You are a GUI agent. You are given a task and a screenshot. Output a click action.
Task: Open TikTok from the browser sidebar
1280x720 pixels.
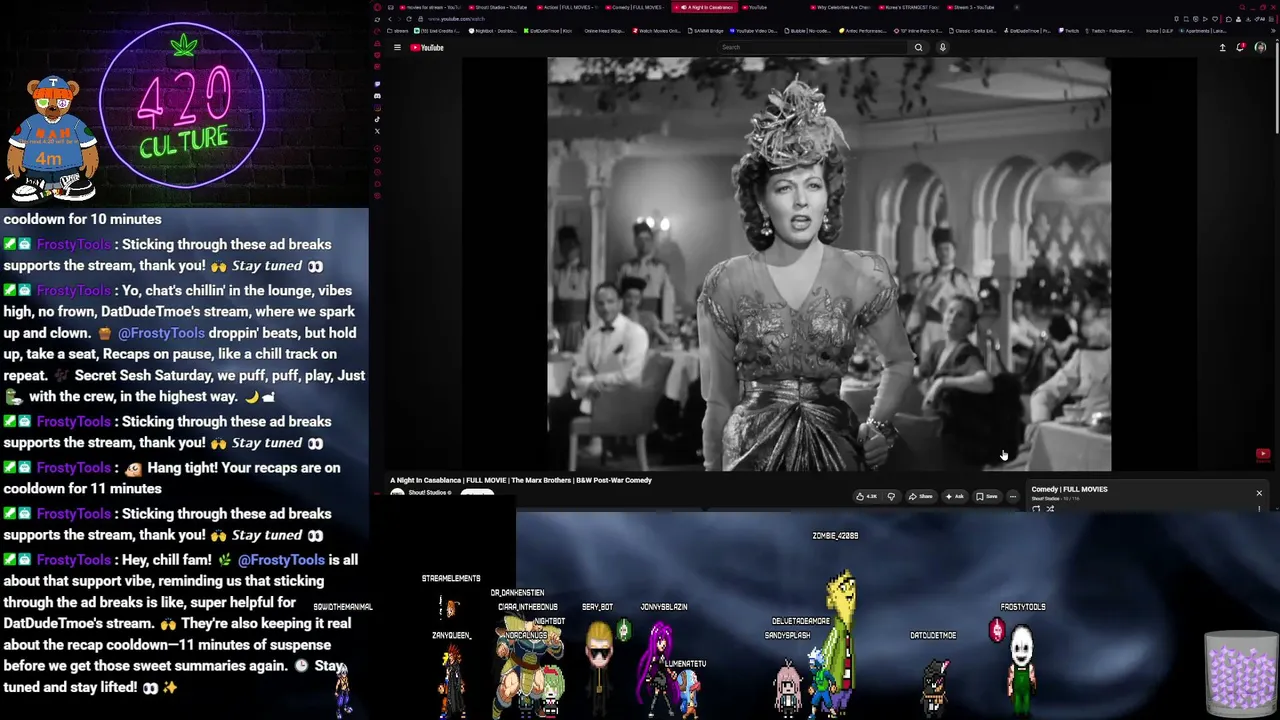[377, 119]
